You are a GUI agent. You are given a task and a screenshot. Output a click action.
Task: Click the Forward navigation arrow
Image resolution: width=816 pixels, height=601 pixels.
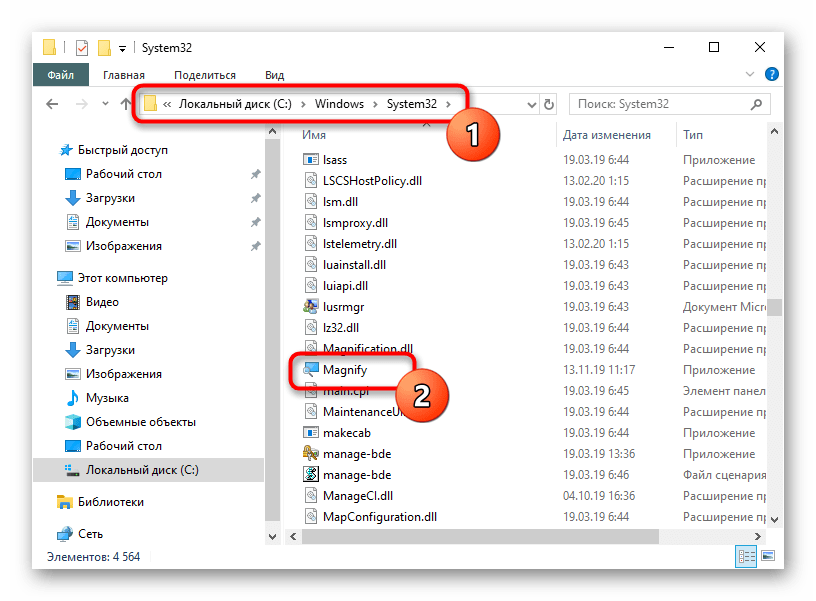point(82,104)
